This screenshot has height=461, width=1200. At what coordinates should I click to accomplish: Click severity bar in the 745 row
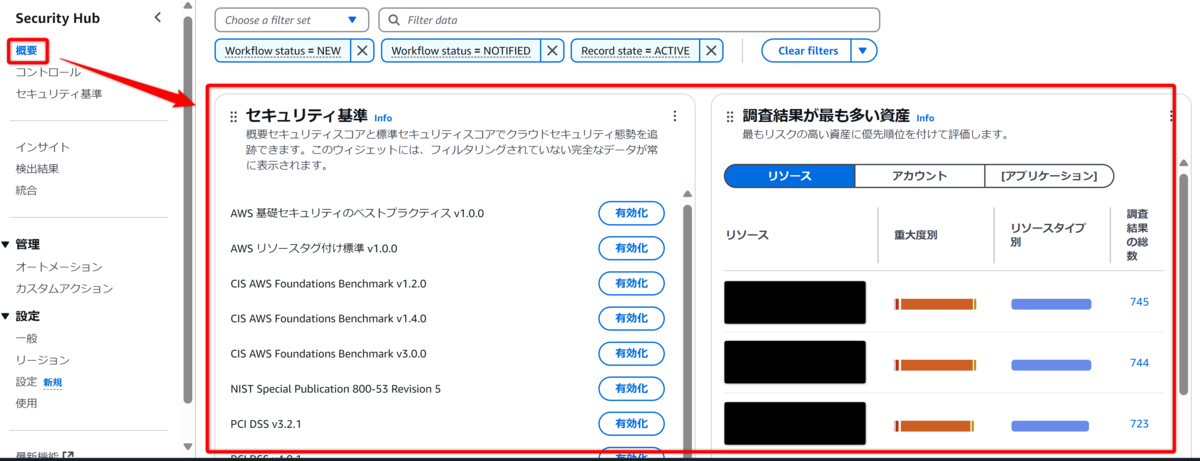935,304
